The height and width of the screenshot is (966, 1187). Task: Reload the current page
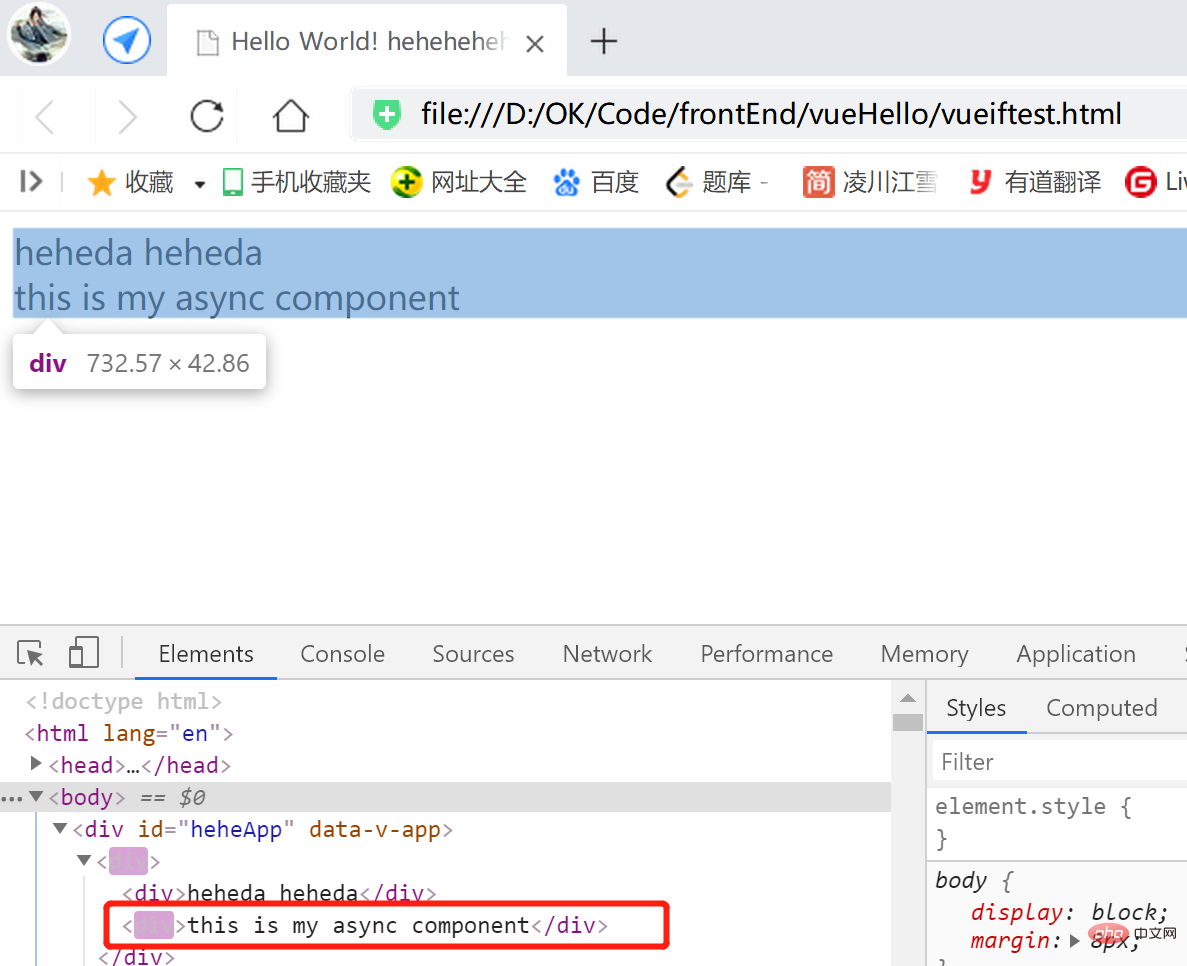206,116
